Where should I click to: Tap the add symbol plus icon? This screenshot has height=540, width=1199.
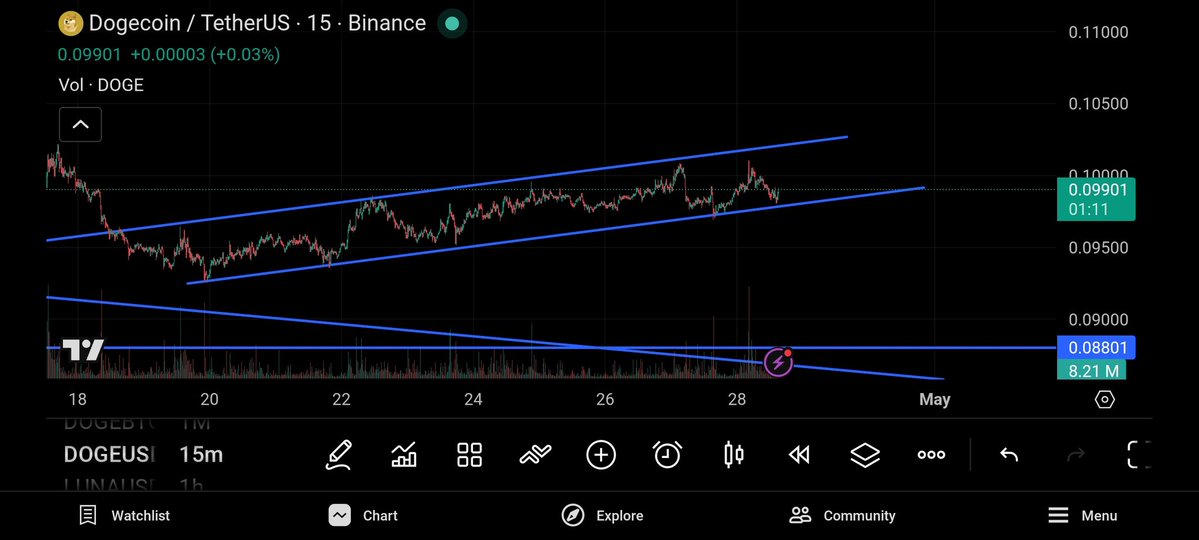click(x=601, y=454)
